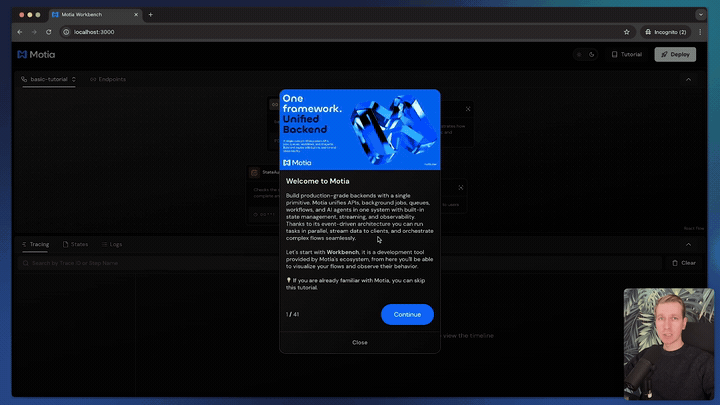Click the Incognito profile indicator
This screenshot has width=720, height=405.
pyautogui.click(x=666, y=32)
